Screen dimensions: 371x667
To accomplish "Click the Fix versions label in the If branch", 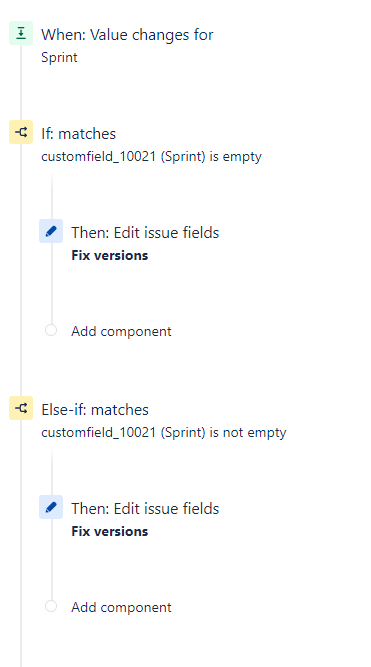I will click(110, 256).
